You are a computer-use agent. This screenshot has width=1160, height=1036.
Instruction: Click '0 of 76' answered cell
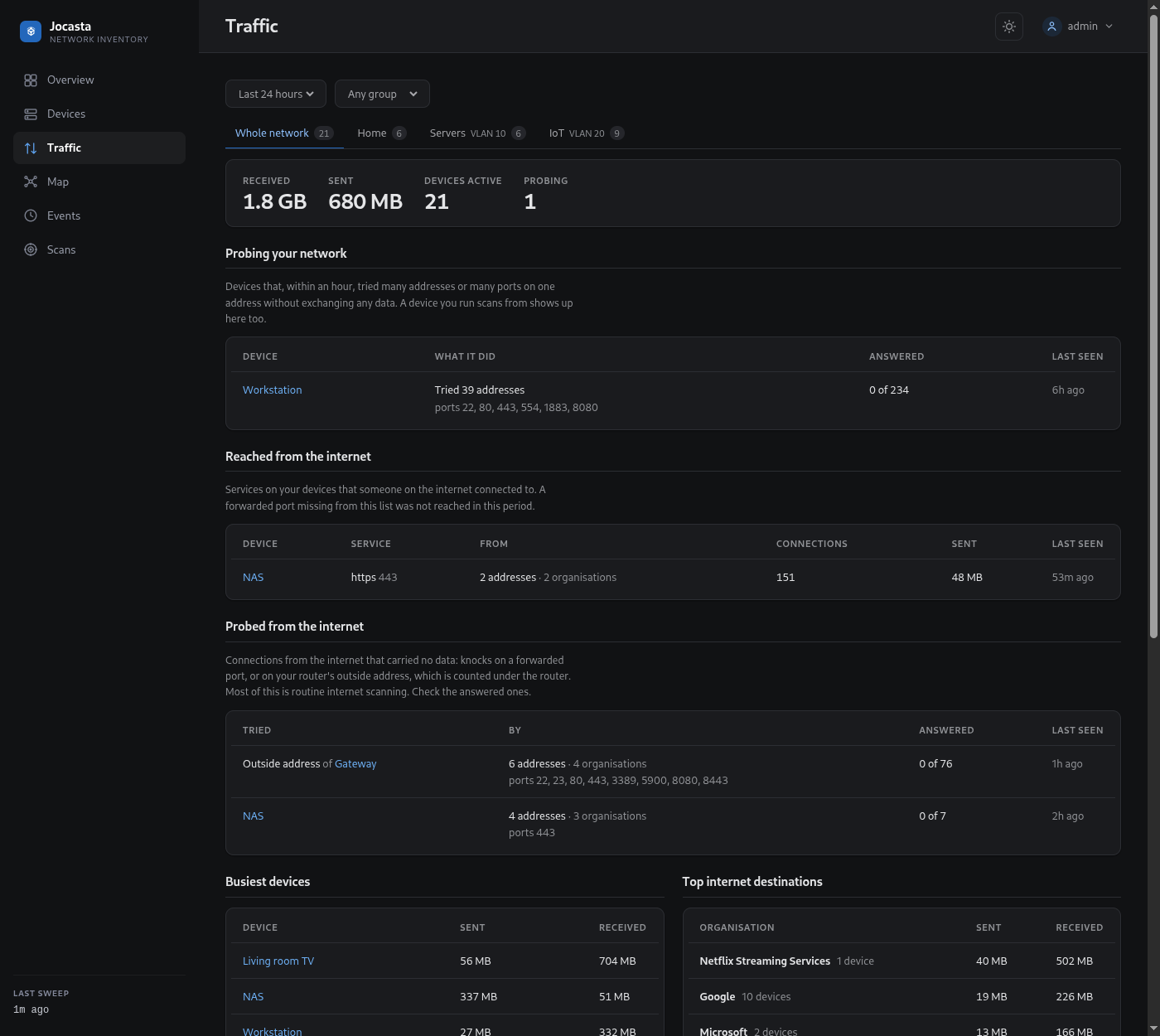click(935, 764)
